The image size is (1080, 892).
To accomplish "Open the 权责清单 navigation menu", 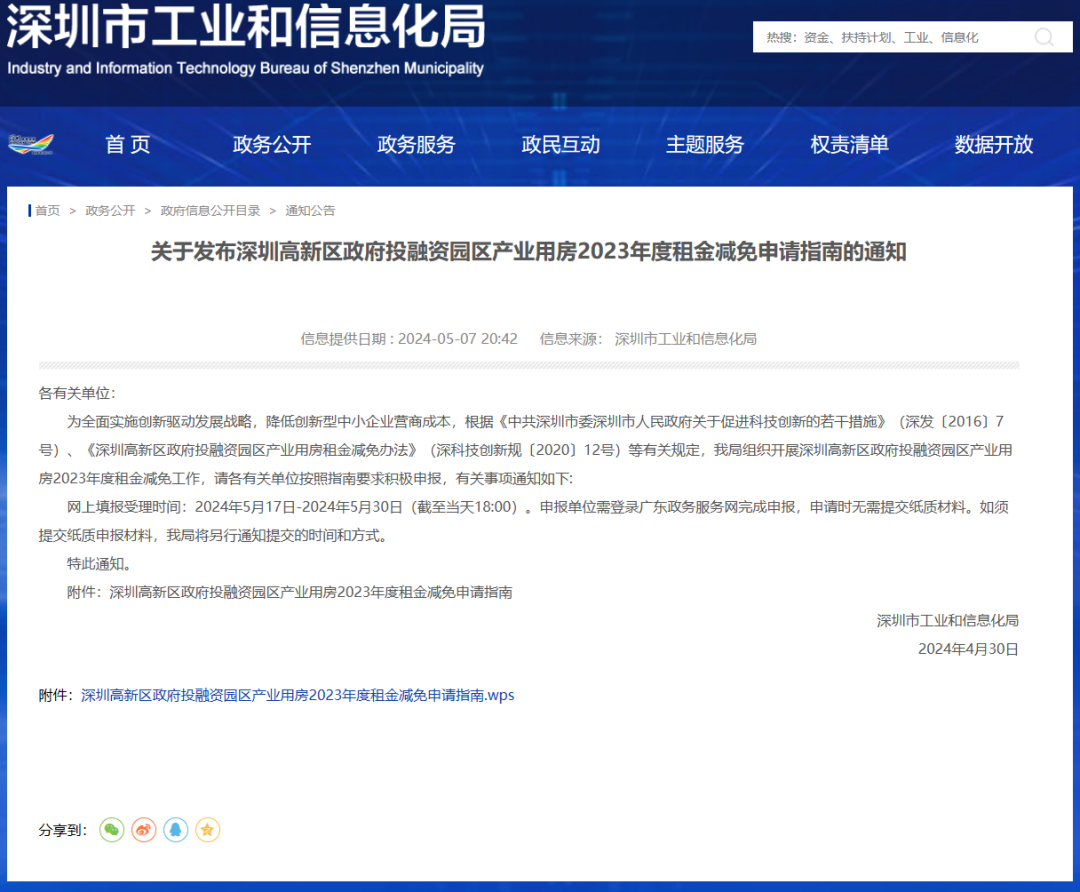I will [849, 145].
